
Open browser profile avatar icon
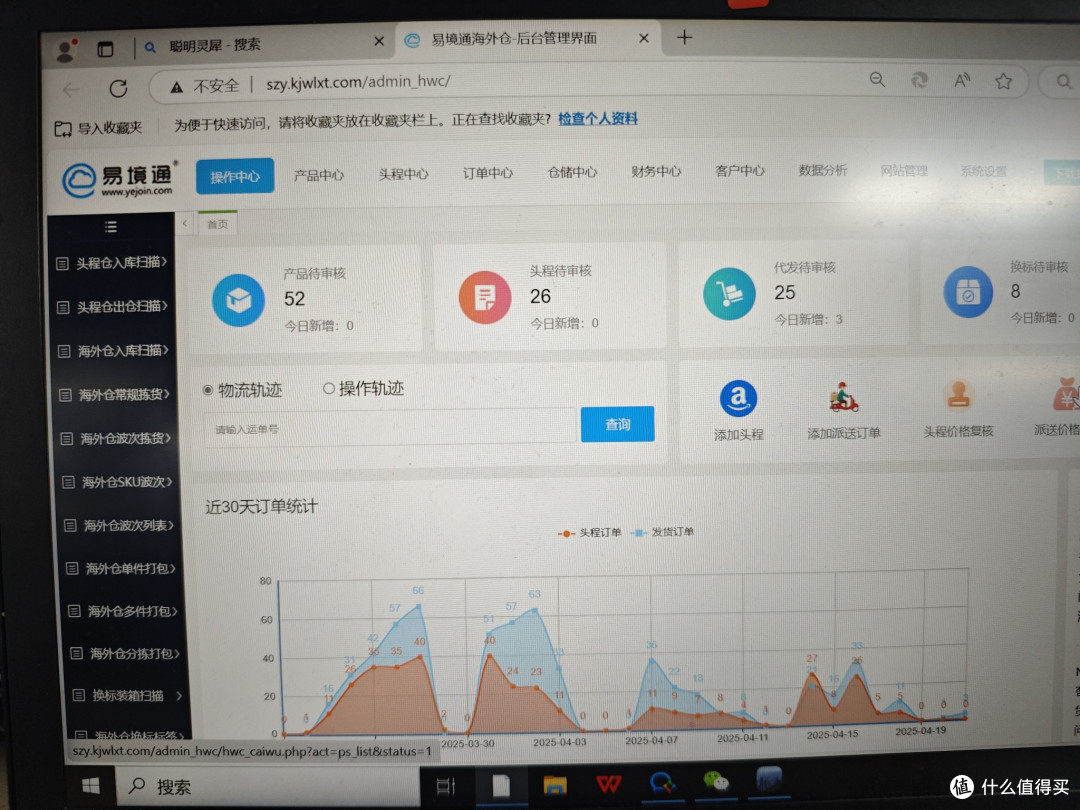pyautogui.click(x=66, y=50)
